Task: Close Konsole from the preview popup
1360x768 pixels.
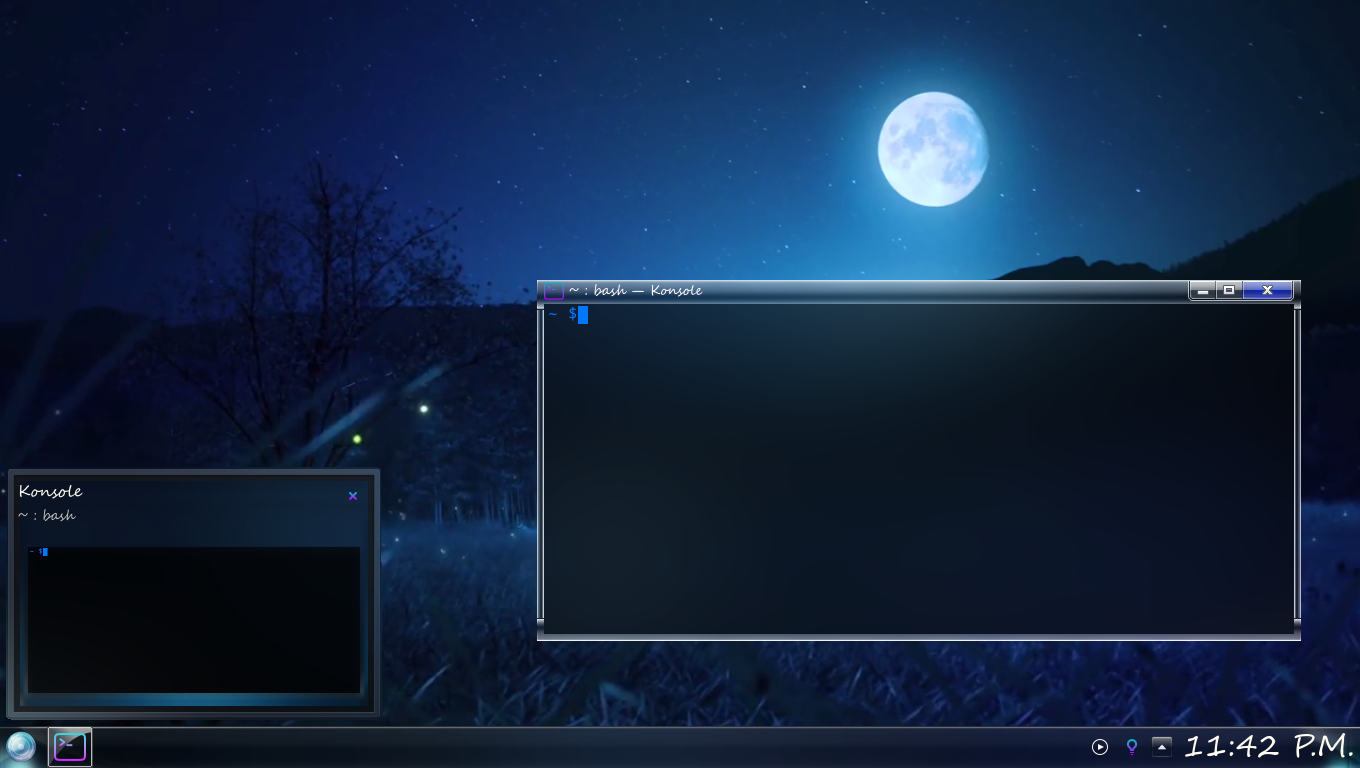Action: click(353, 496)
